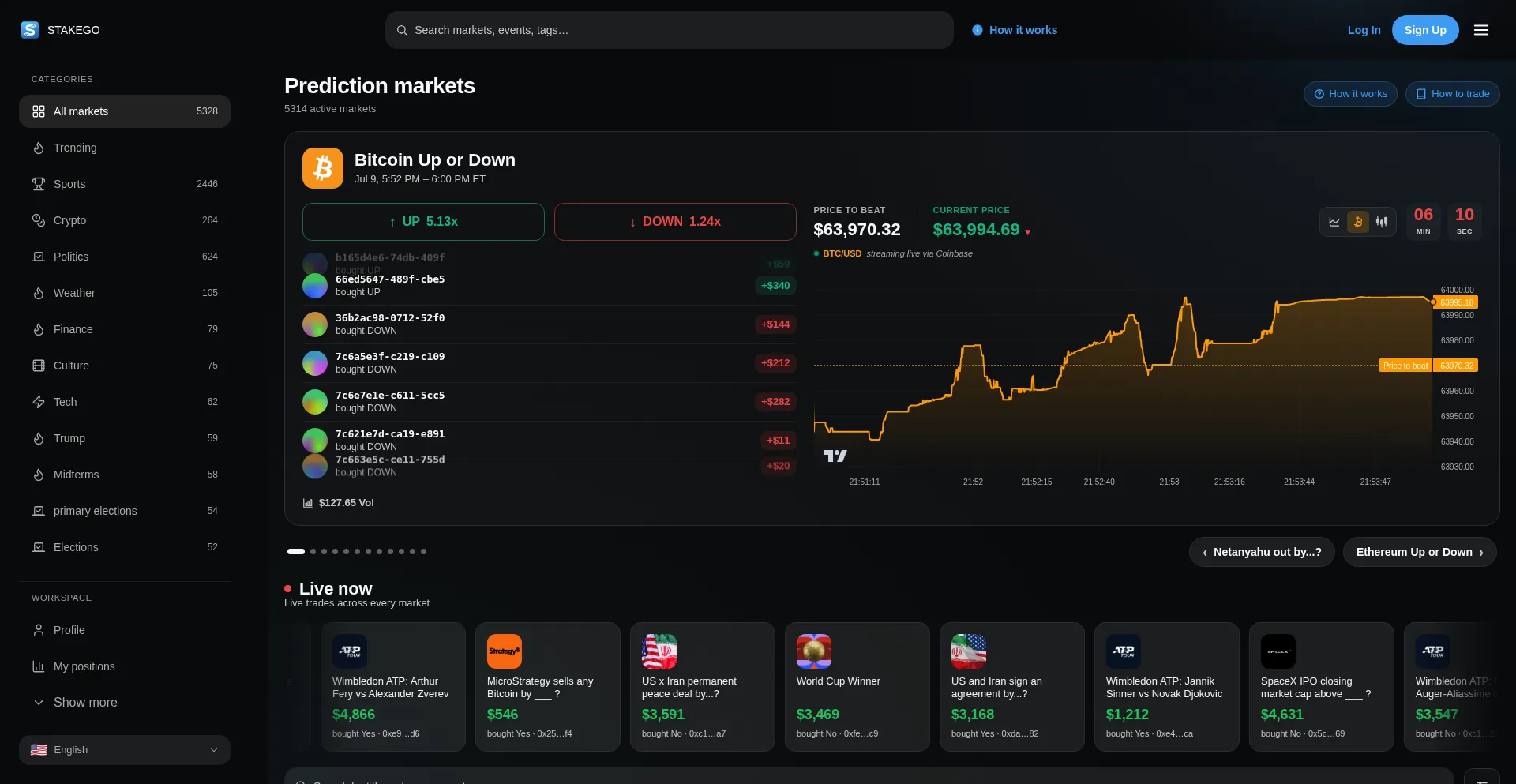Click the Sports trophy icon
The width and height of the screenshot is (1516, 784).
click(39, 184)
